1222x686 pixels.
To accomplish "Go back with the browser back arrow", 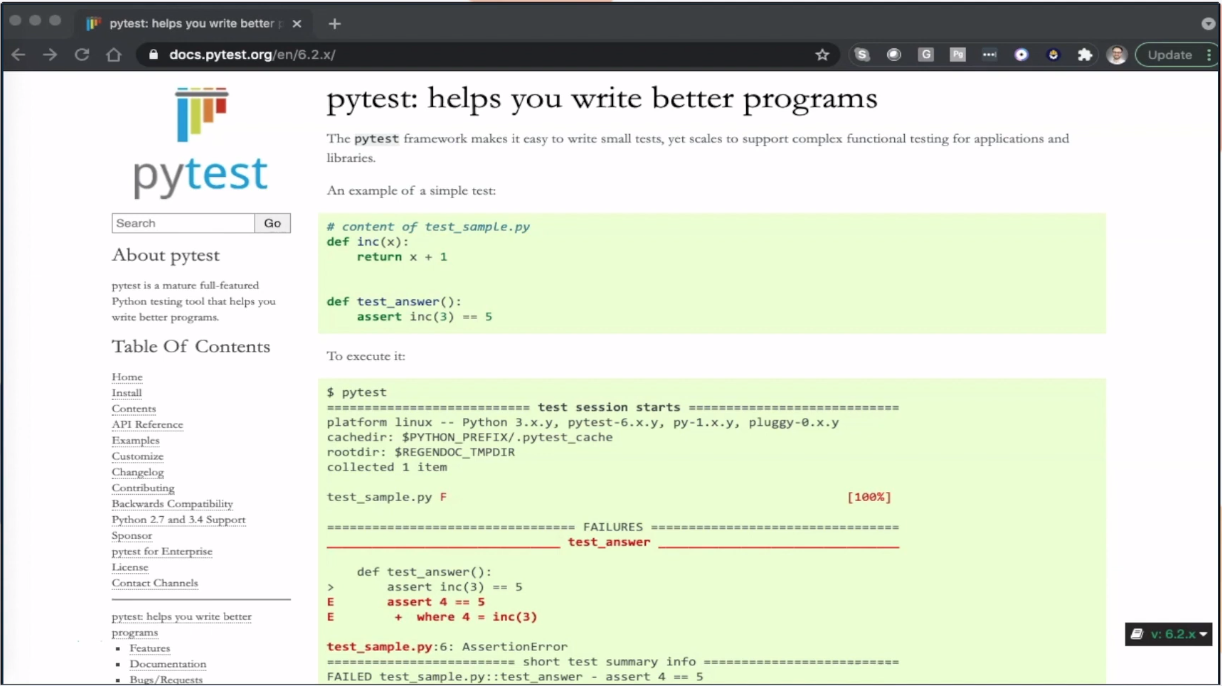I will [18, 55].
